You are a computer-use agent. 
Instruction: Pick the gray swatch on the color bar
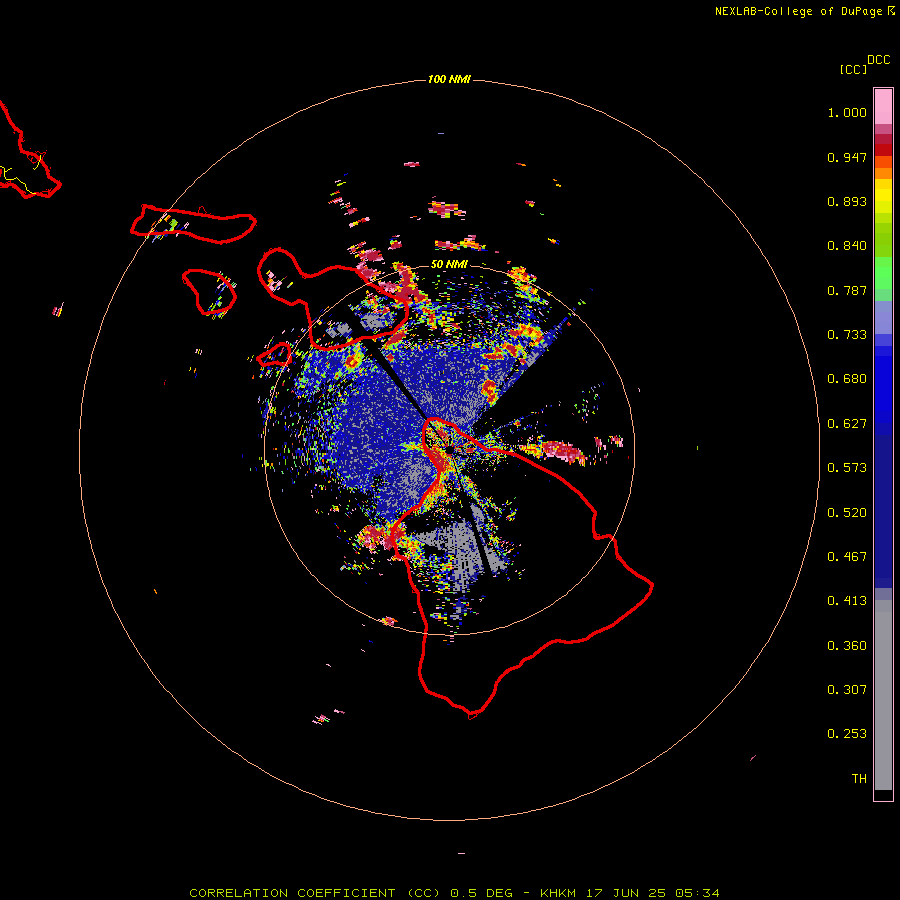(883, 700)
